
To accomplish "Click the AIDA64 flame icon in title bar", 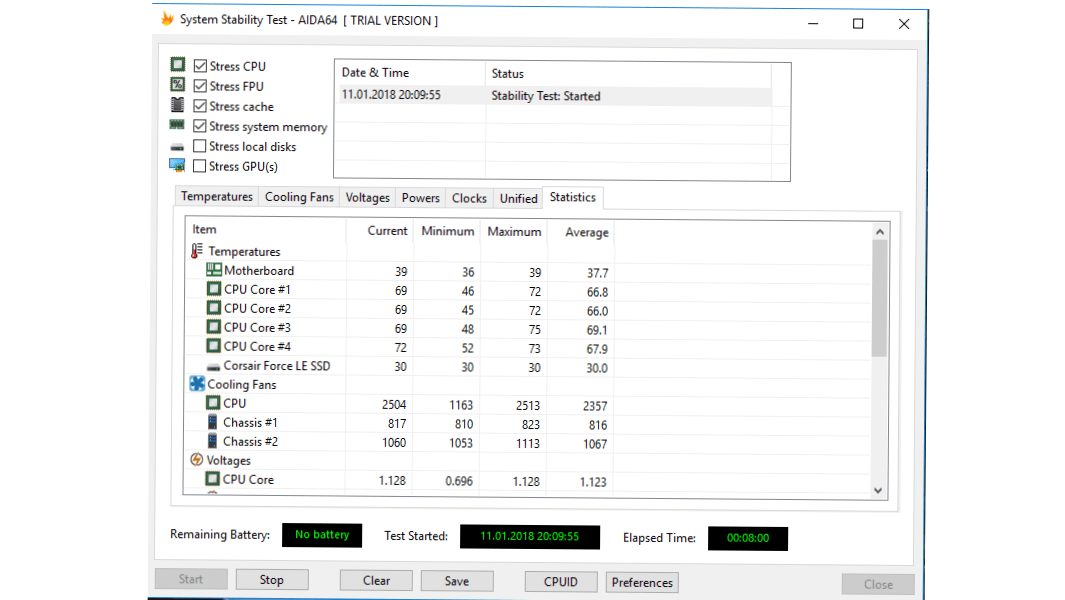I will click(167, 19).
